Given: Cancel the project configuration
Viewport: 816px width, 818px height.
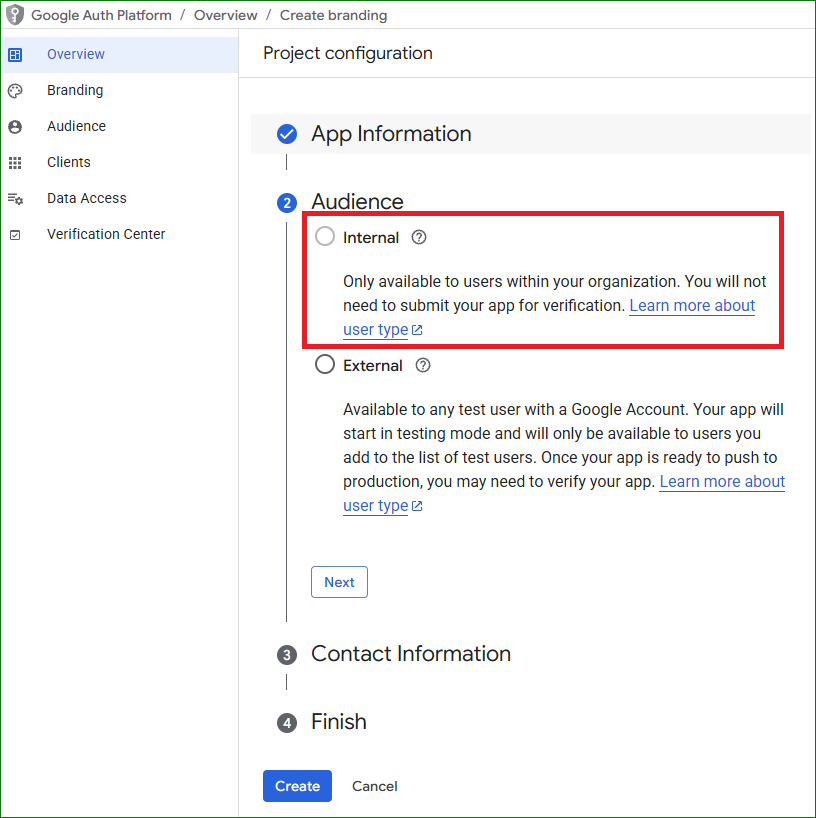Looking at the screenshot, I should pos(375,786).
